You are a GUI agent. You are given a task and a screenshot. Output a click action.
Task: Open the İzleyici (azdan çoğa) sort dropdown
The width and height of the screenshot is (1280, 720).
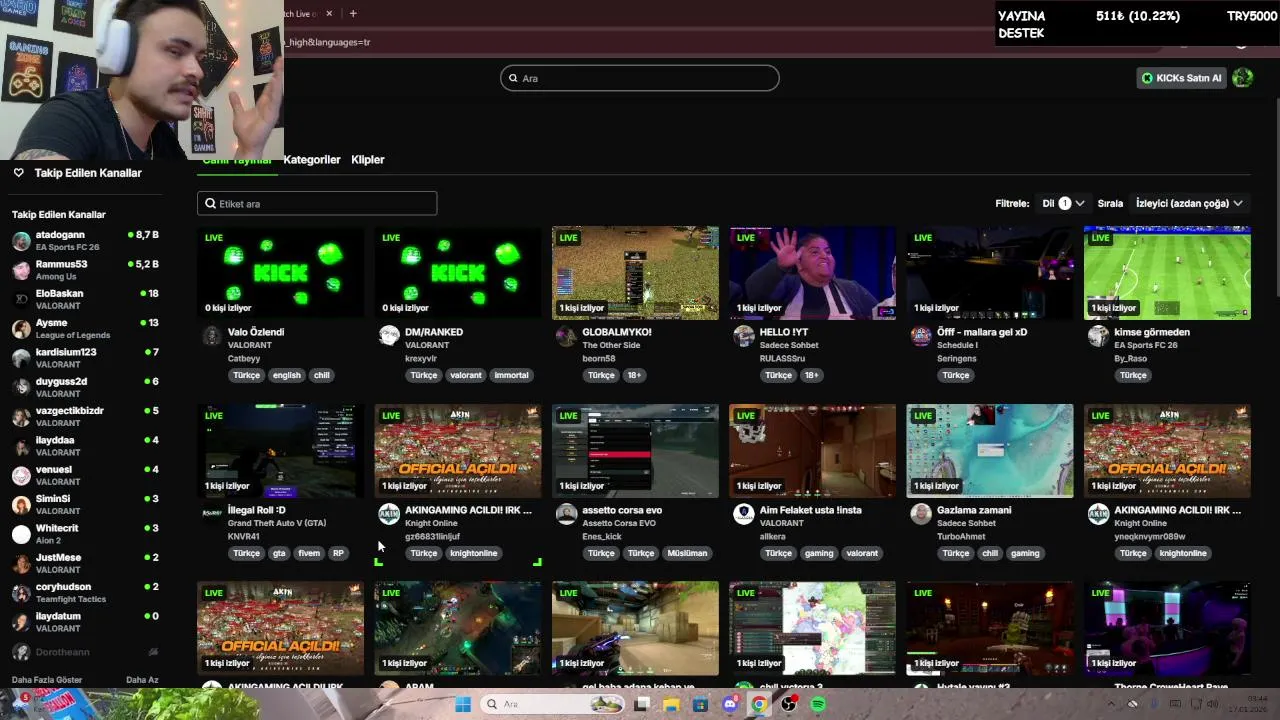[1189, 203]
